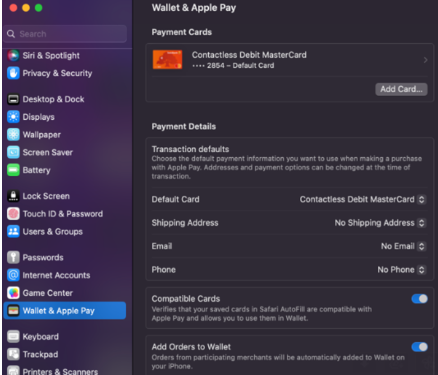Select the Battery sidebar label
The width and height of the screenshot is (438, 375).
pos(36,170)
